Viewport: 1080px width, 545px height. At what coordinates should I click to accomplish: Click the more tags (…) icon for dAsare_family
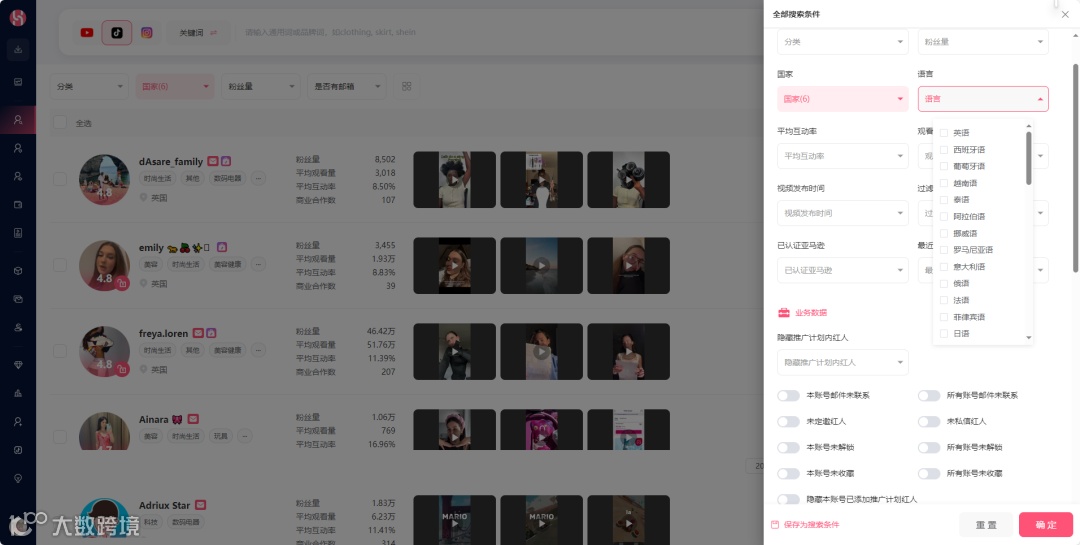258,178
